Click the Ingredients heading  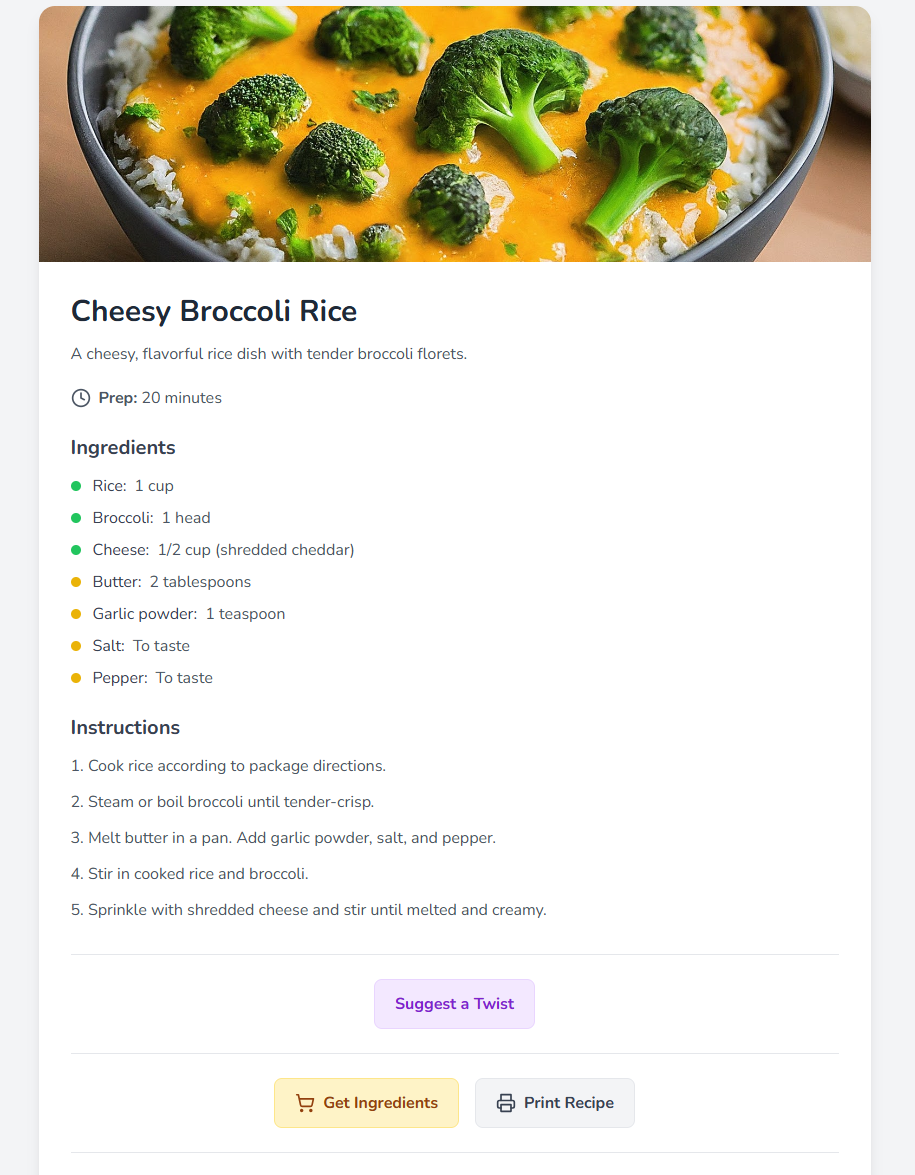point(123,447)
